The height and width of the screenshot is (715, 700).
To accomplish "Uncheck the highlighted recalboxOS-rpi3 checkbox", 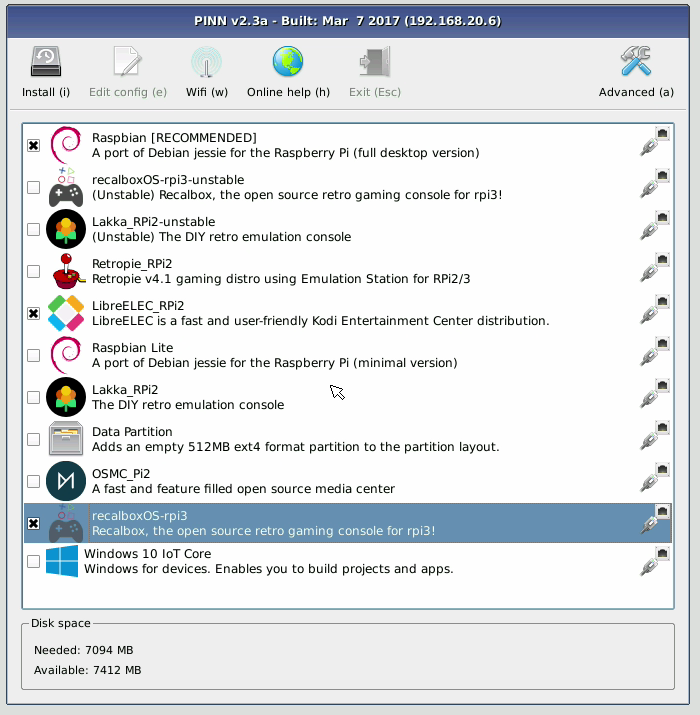I will 33,523.
